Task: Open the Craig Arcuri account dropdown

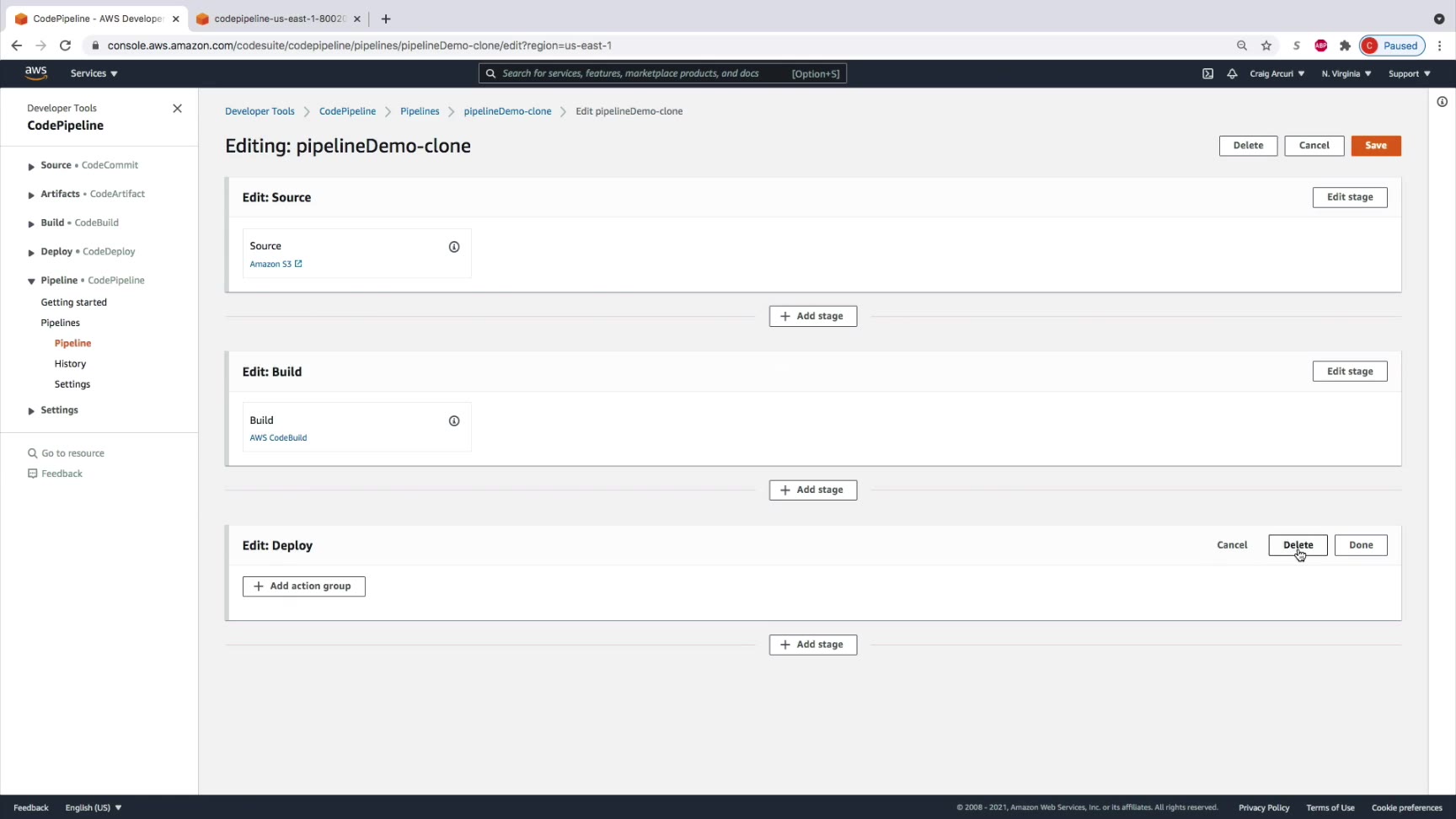Action: coord(1277,73)
